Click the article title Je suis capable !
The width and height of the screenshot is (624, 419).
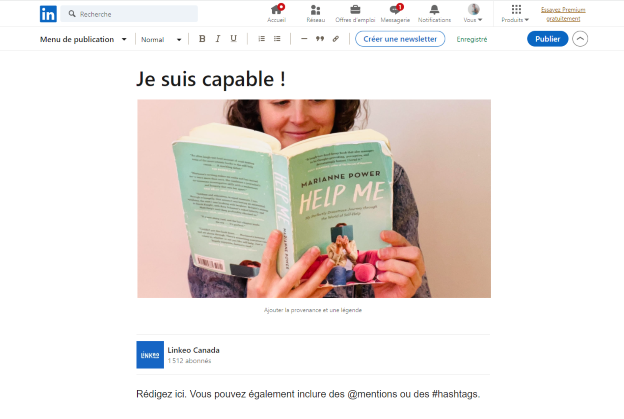(211, 79)
